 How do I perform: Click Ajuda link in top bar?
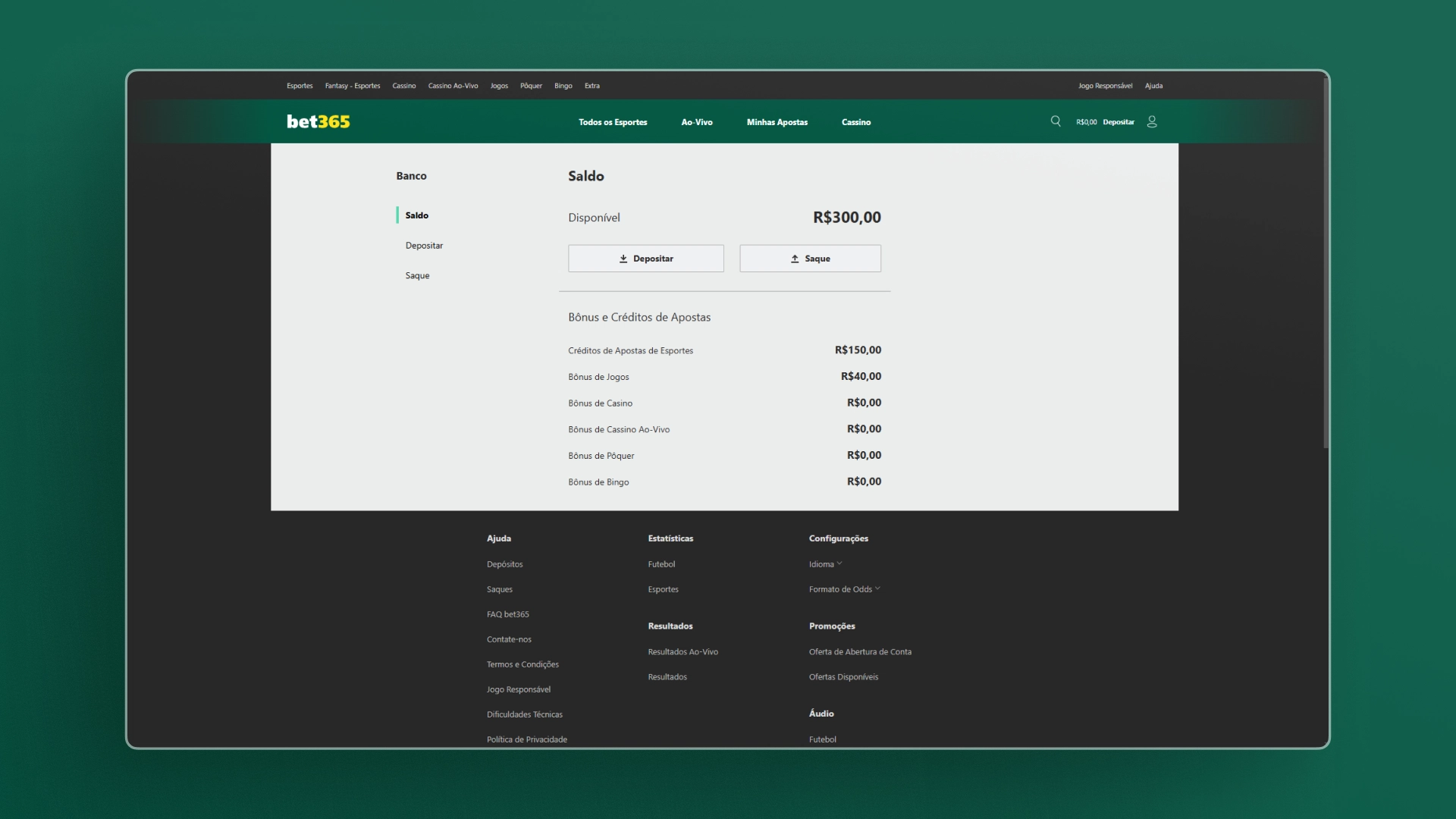click(1153, 86)
